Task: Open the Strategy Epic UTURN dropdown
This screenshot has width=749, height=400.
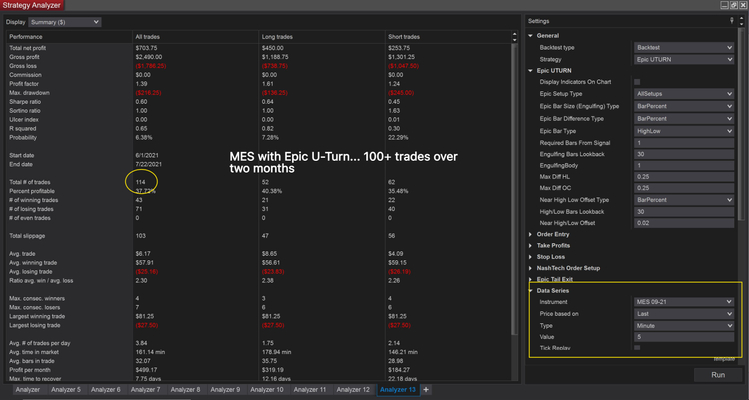Action: click(x=684, y=59)
